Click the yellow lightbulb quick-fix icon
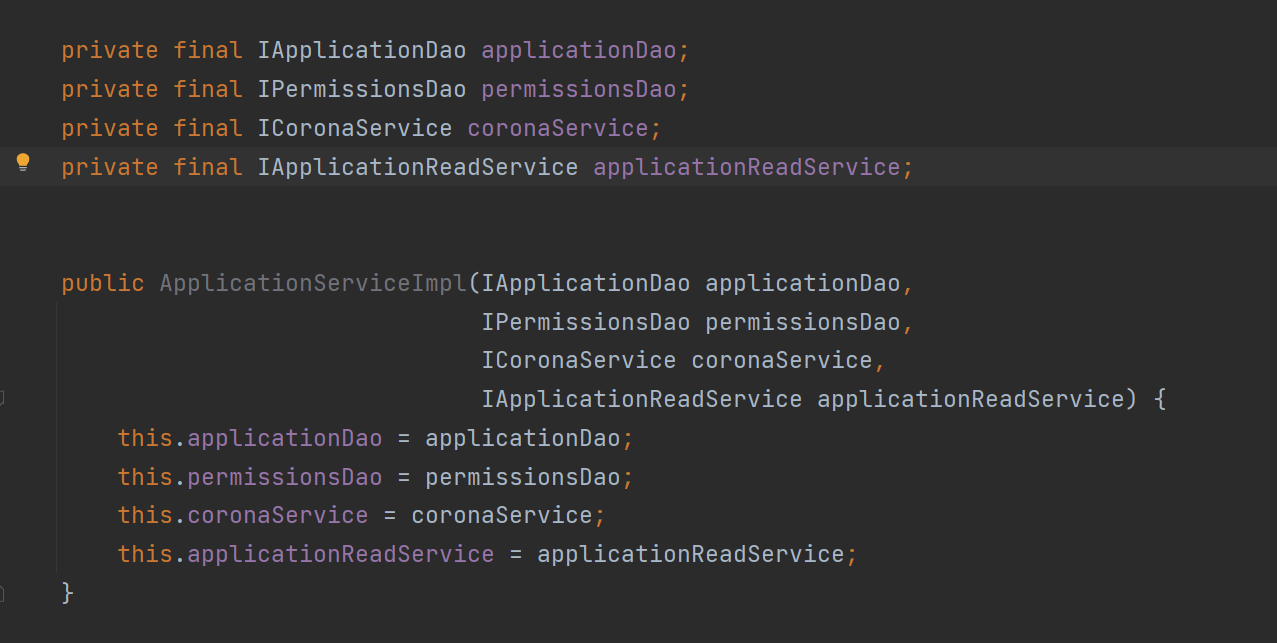 point(23,163)
